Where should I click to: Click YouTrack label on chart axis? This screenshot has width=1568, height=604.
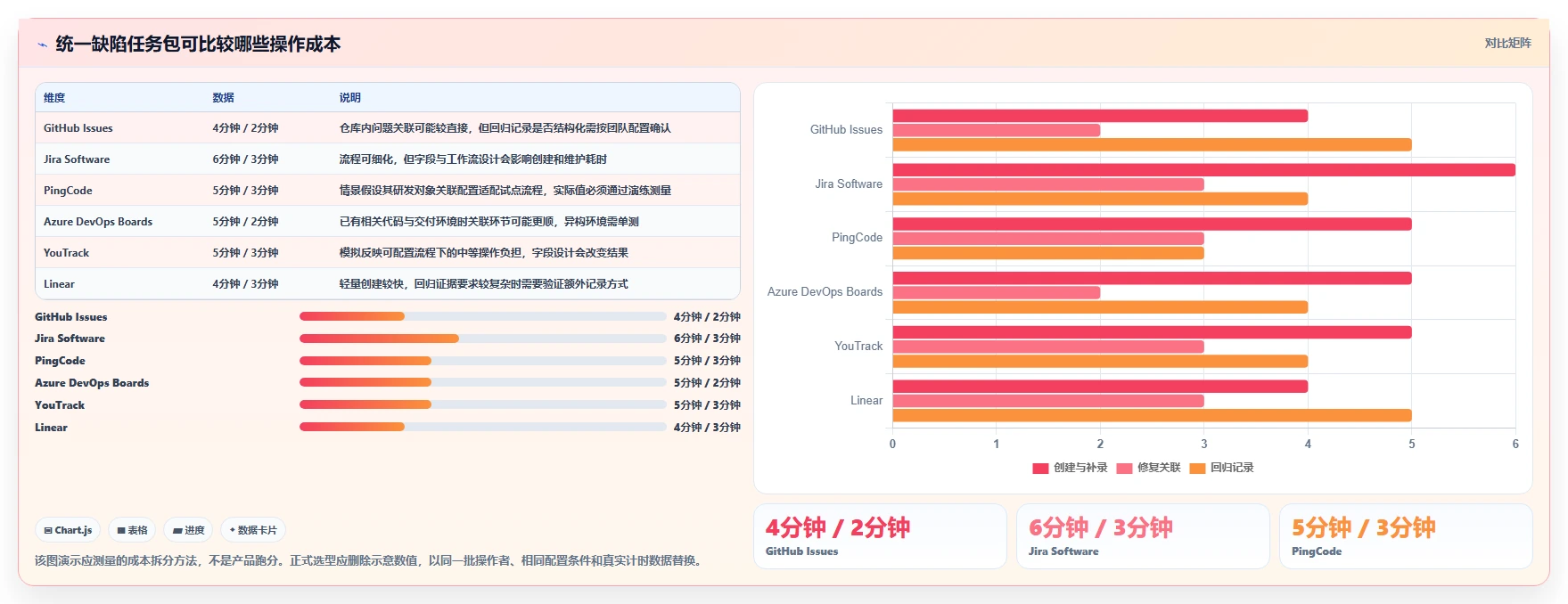click(858, 347)
